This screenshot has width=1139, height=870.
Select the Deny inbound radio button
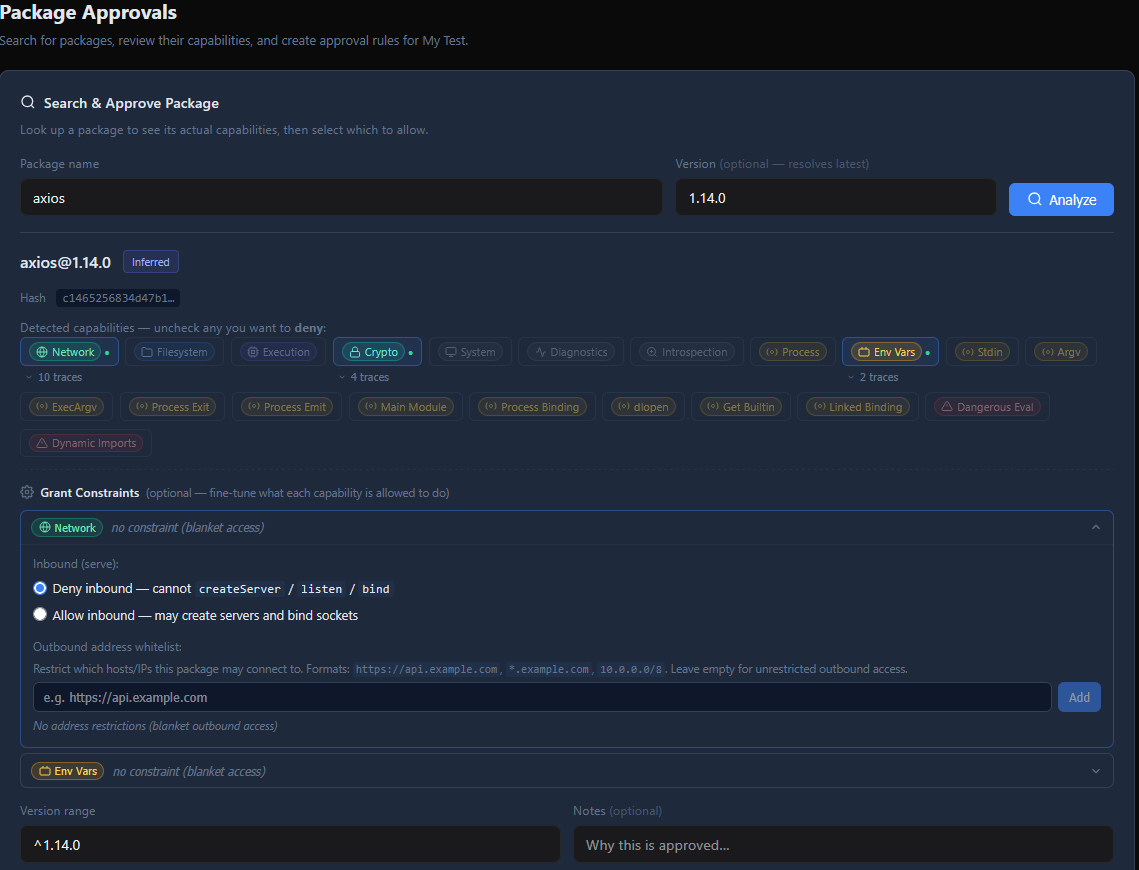point(40,588)
